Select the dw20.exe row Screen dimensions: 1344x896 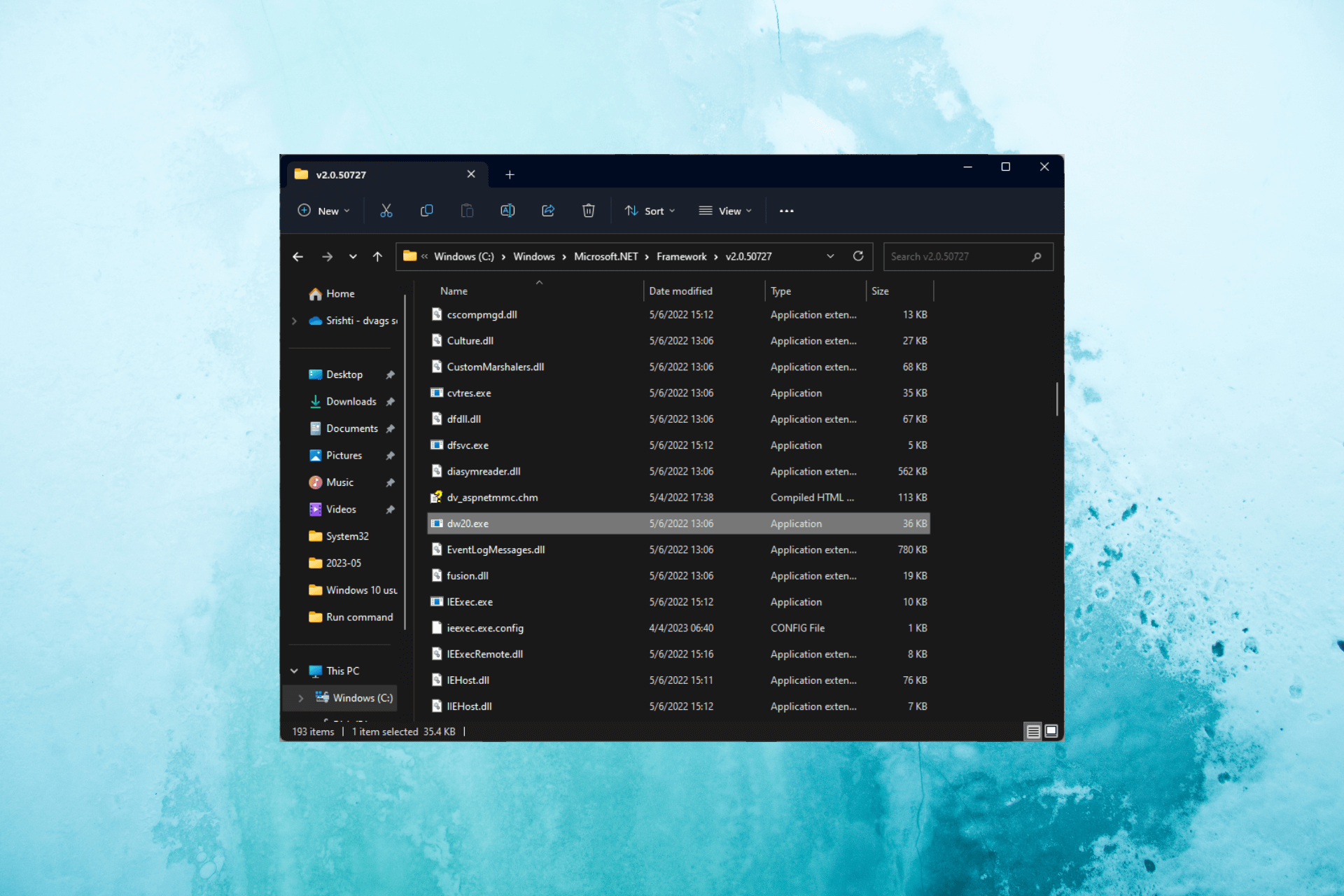pyautogui.click(x=678, y=524)
